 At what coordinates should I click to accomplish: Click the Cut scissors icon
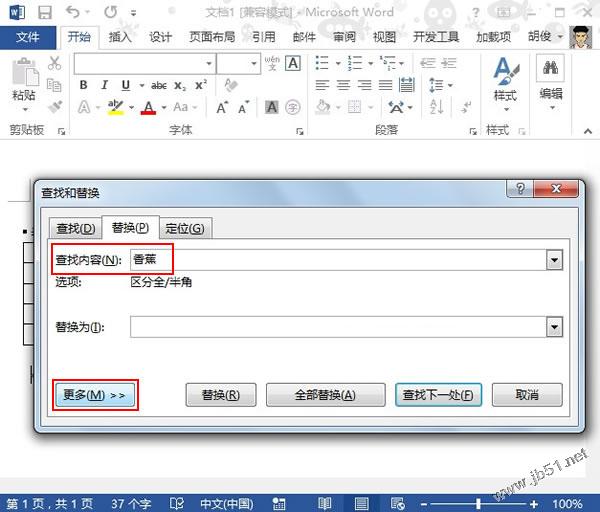pos(54,63)
